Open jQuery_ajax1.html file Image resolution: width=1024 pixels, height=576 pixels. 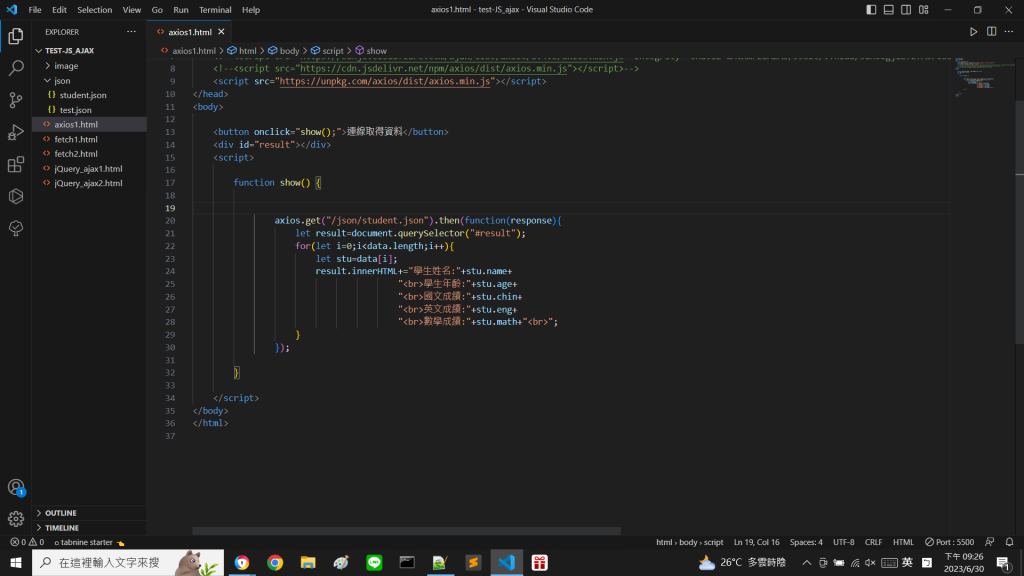pos(89,168)
